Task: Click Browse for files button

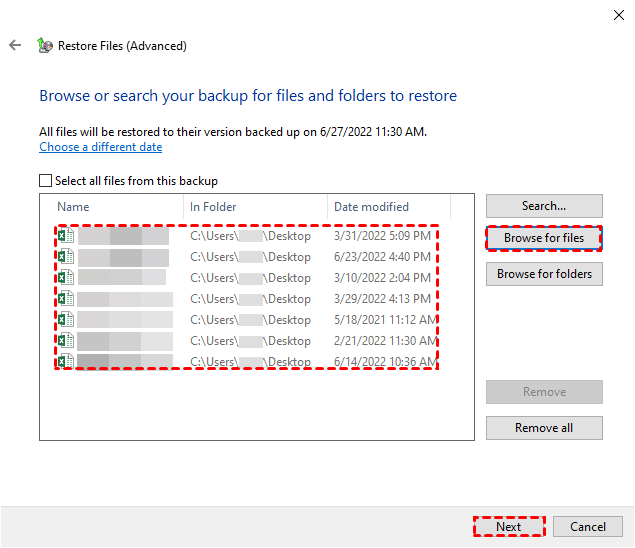Action: tap(544, 238)
